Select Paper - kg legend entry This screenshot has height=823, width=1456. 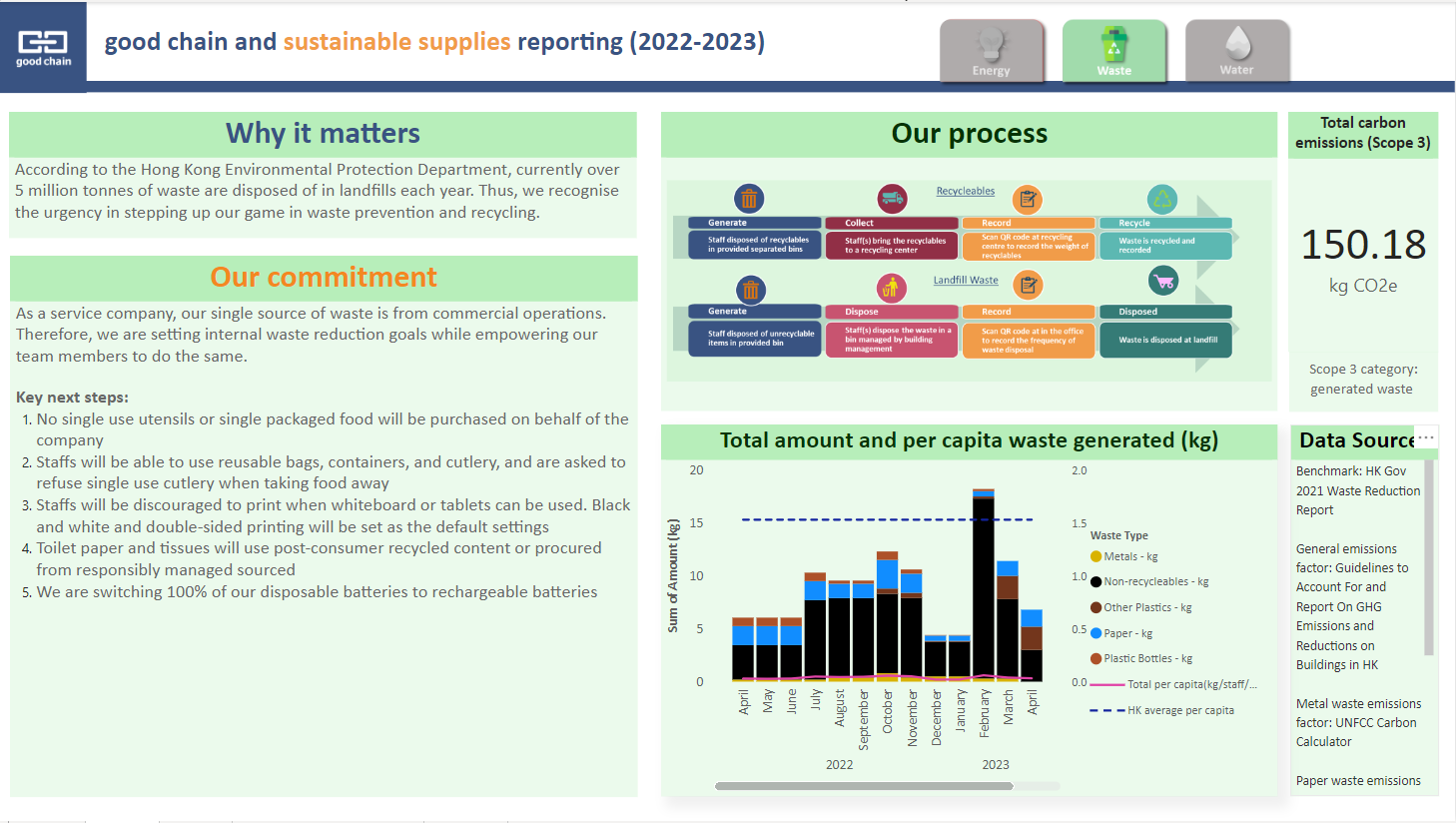coord(1121,633)
